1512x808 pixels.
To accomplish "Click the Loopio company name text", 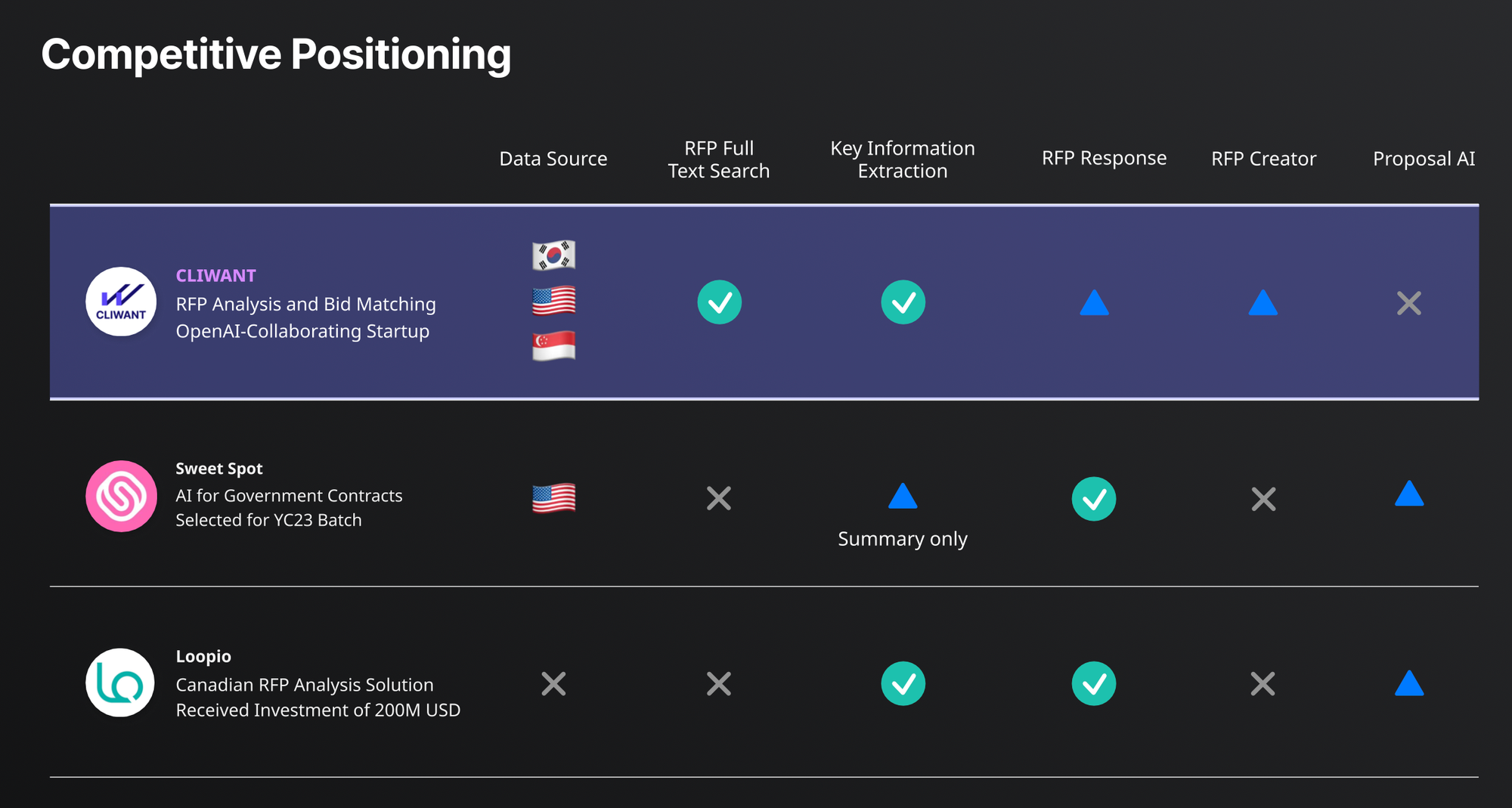I will 203,656.
